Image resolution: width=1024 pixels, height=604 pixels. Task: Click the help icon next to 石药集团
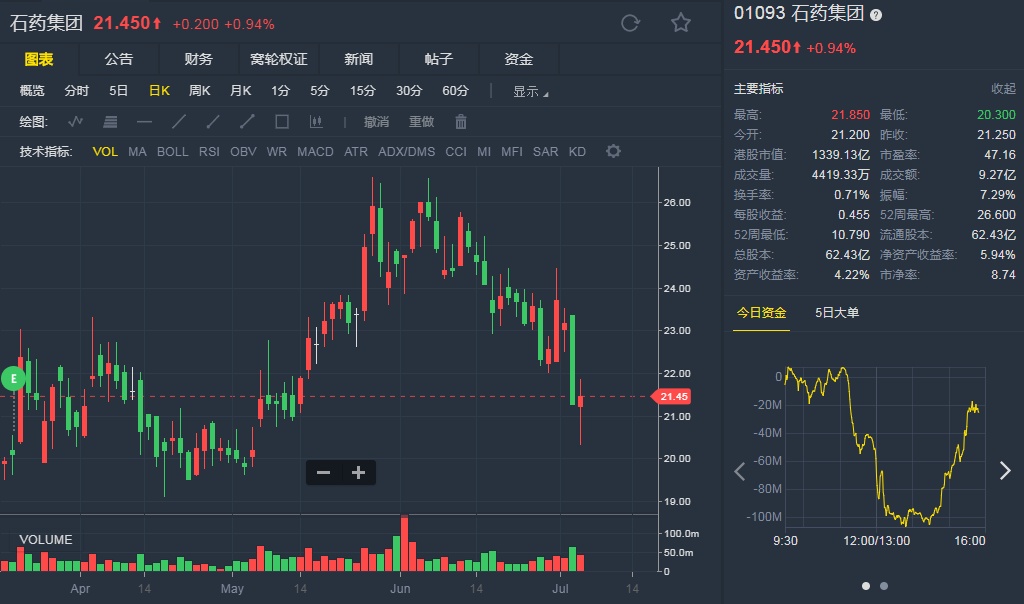[x=877, y=15]
